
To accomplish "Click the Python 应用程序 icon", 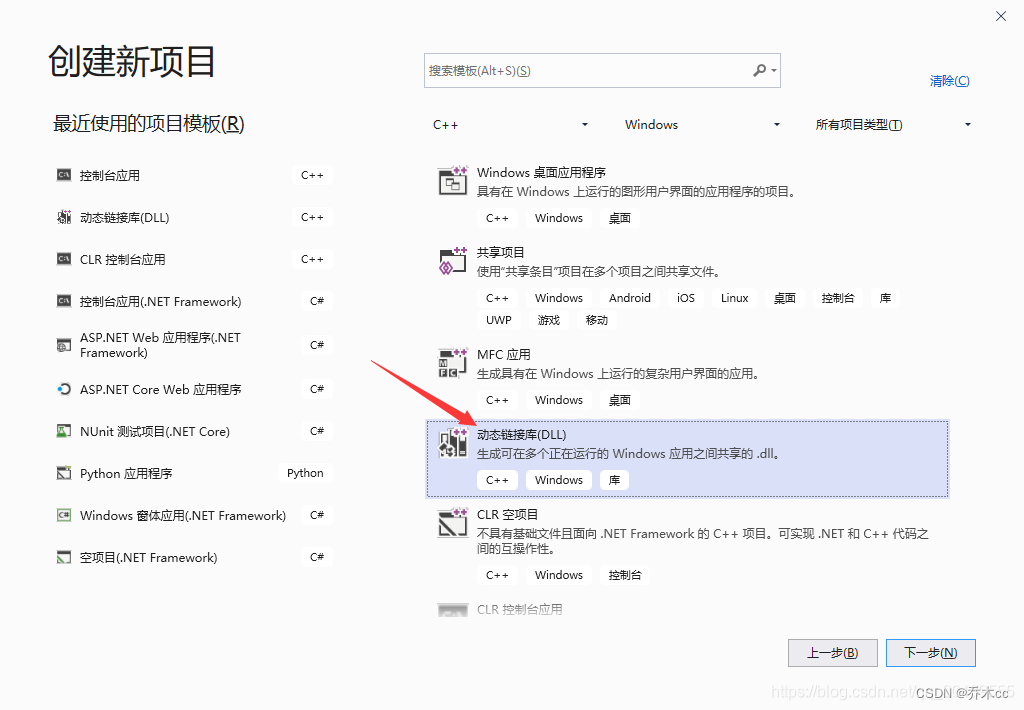I will 63,473.
